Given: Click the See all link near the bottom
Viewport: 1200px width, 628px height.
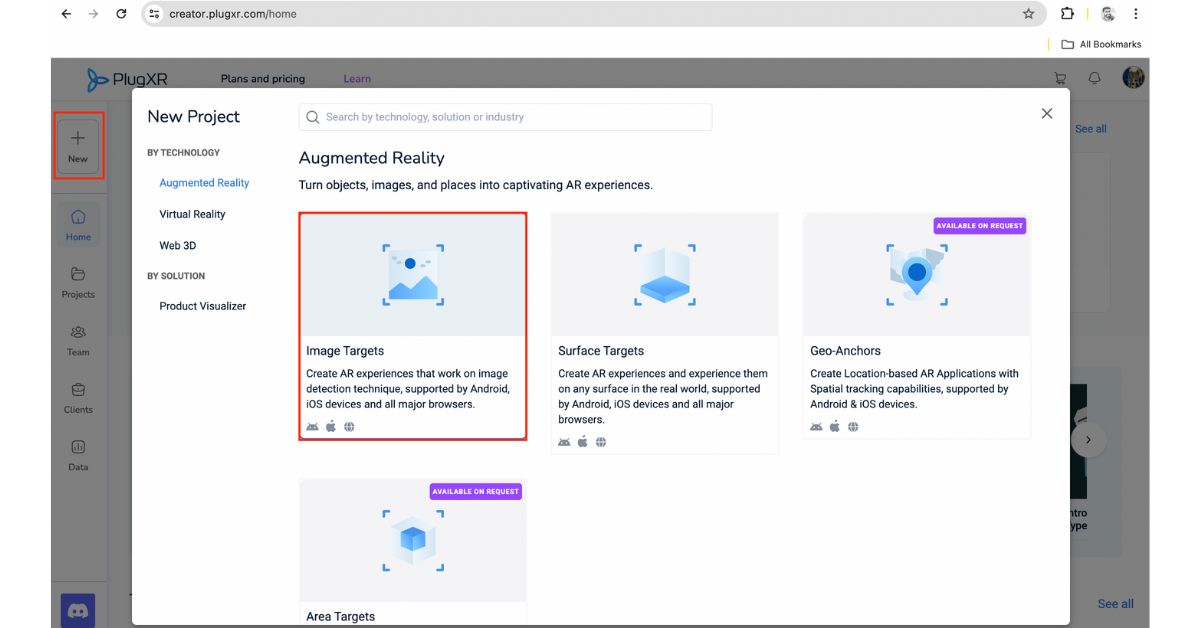Looking at the screenshot, I should [x=1116, y=604].
